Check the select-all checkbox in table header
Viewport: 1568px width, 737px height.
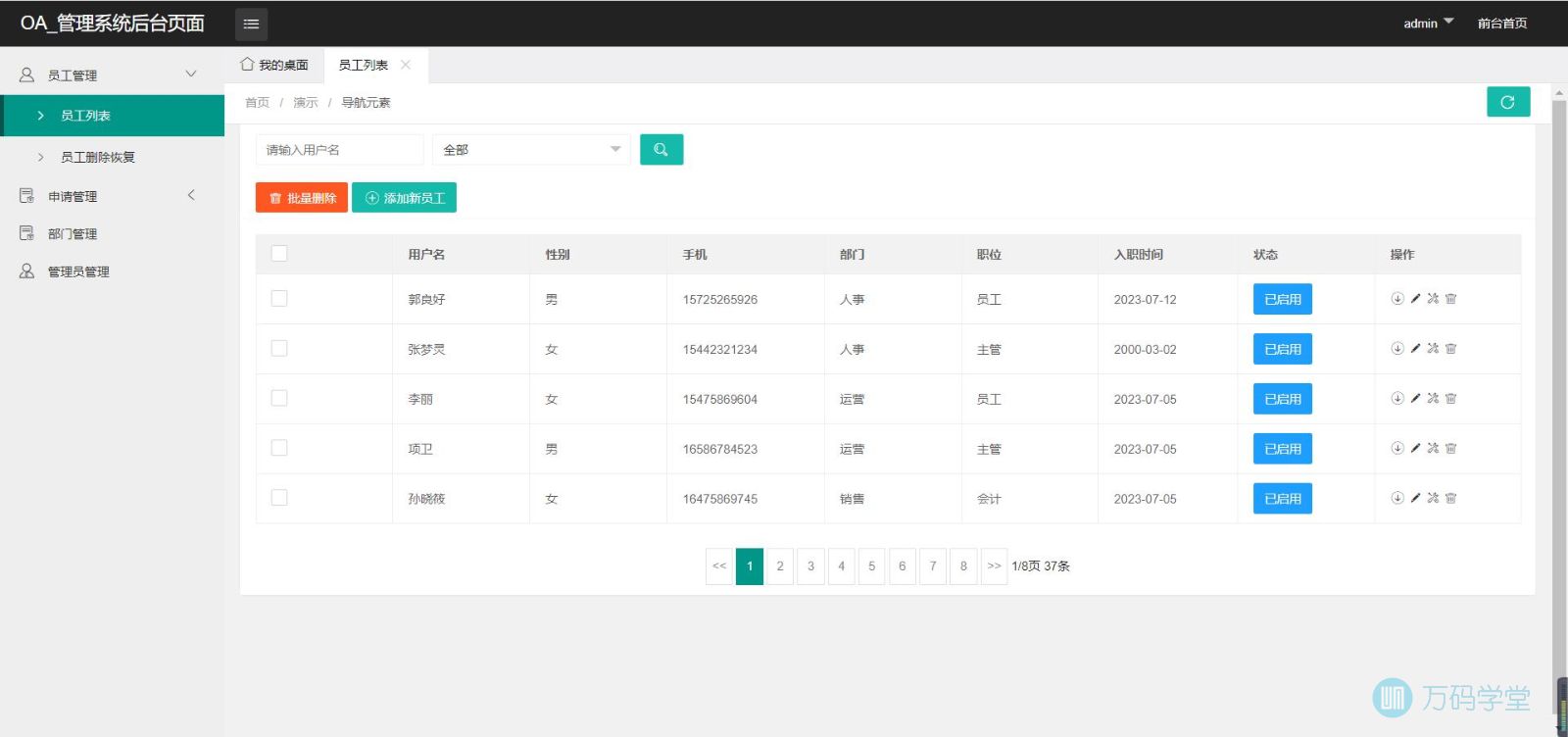[x=279, y=254]
